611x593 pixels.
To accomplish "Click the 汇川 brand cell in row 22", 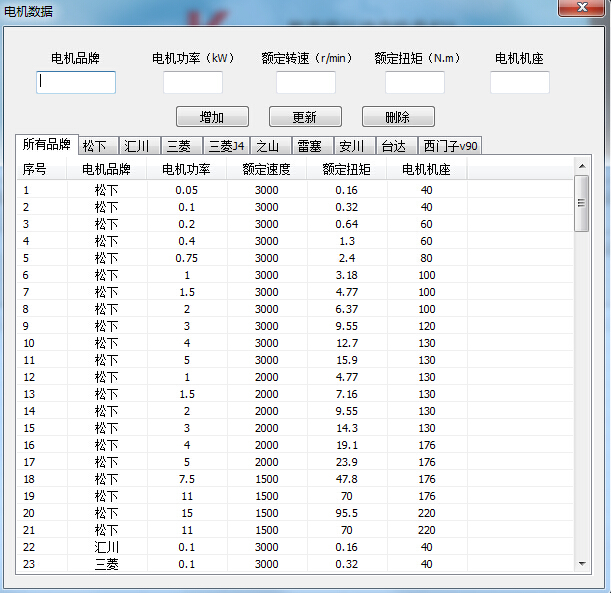I will point(106,547).
